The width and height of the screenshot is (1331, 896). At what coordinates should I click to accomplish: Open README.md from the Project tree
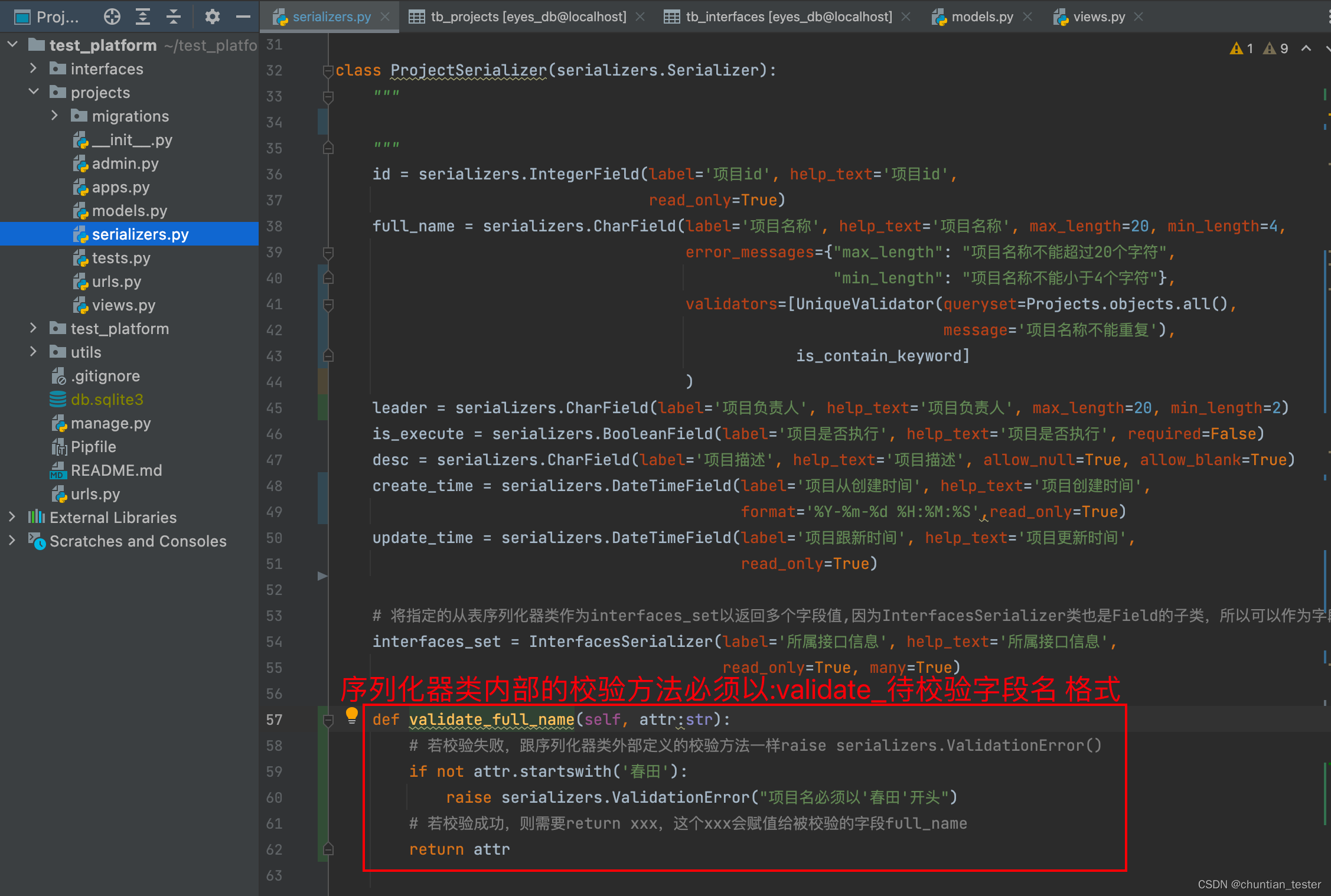tap(116, 470)
